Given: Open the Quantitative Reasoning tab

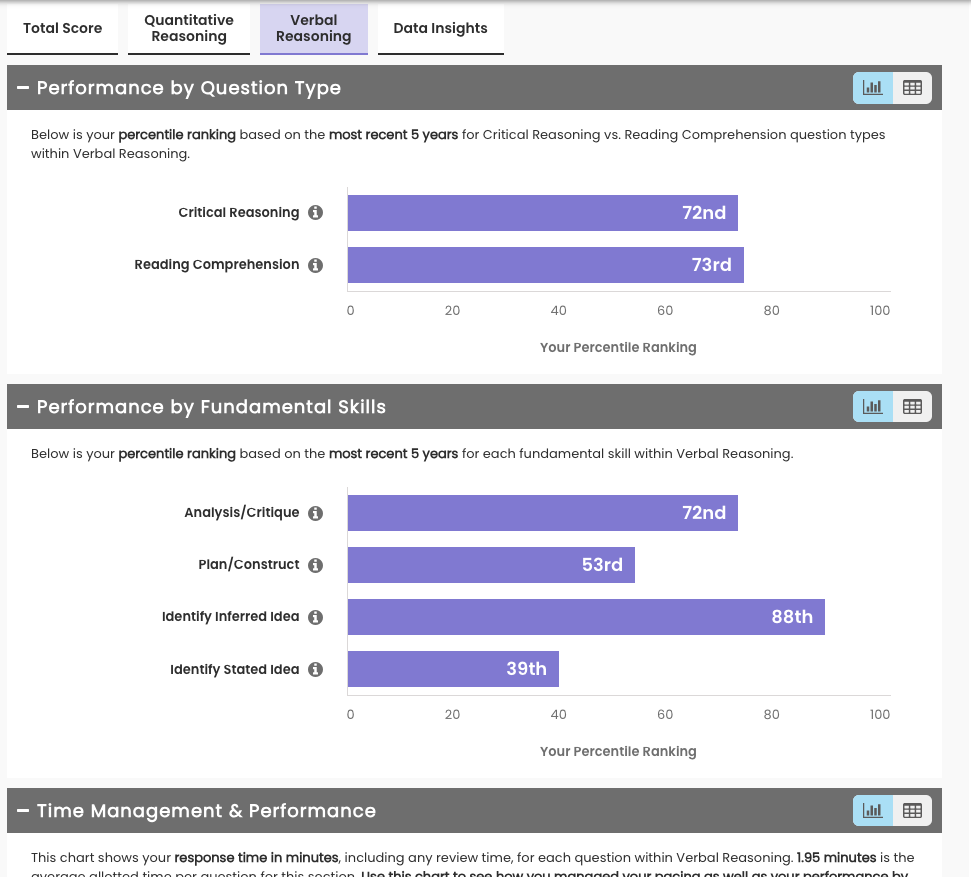Looking at the screenshot, I should point(189,28).
